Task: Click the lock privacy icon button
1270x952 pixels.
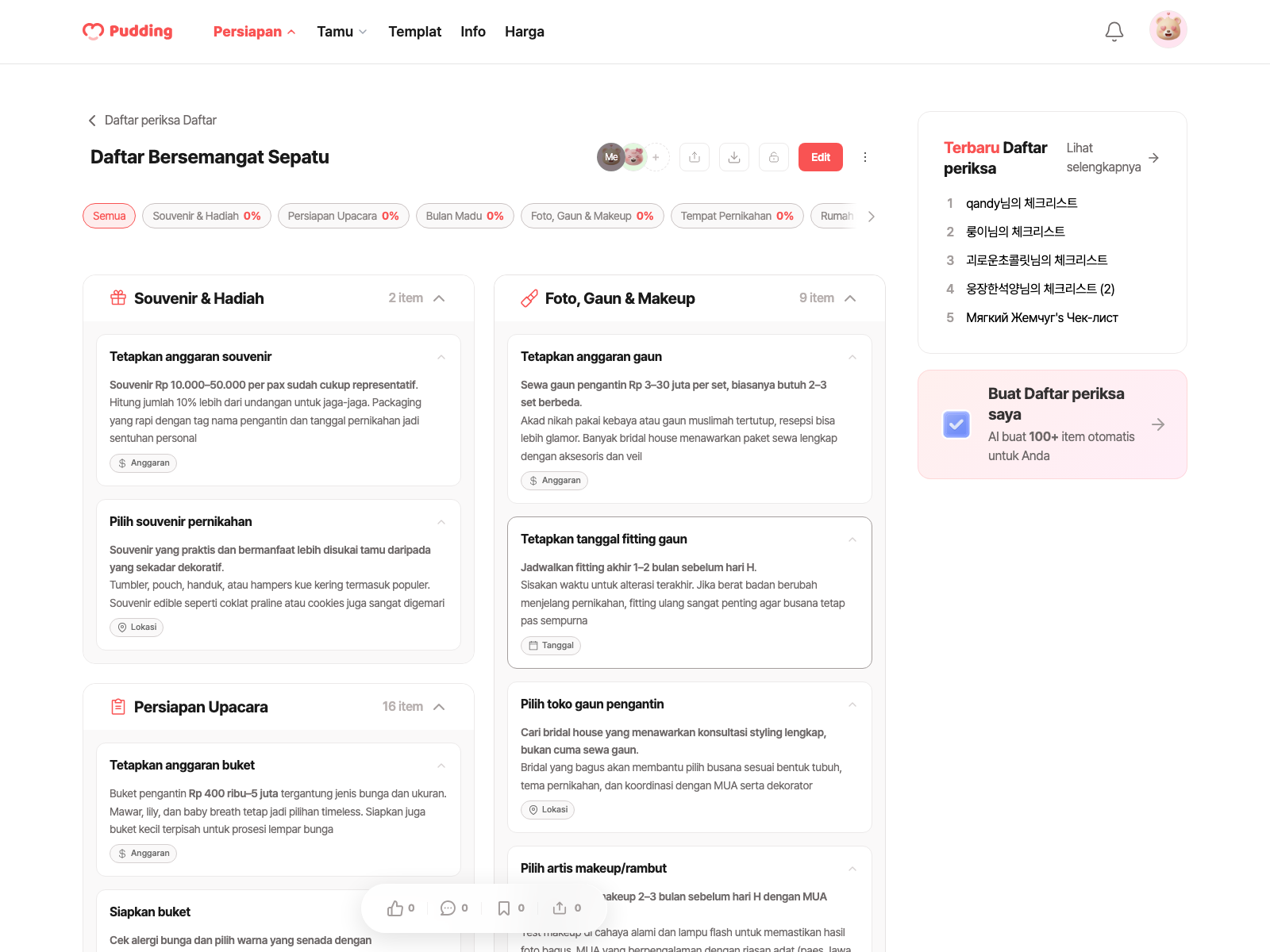Action: tap(774, 157)
